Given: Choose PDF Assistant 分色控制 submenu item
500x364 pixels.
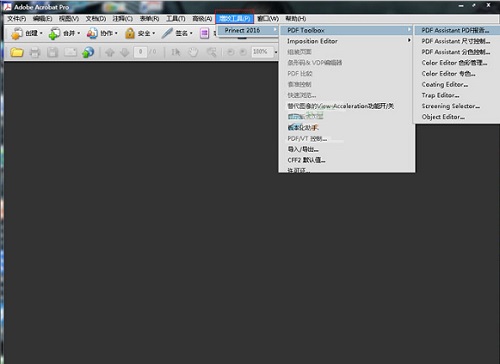Looking at the screenshot, I should 457,52.
